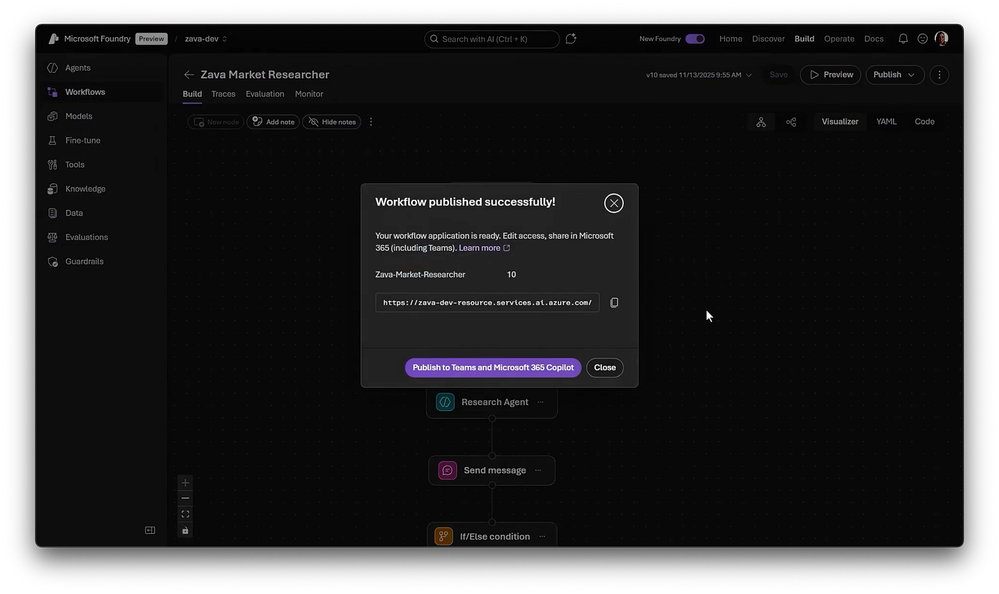Click Hide notes
Screen dimensions: 999x594
pos(331,122)
